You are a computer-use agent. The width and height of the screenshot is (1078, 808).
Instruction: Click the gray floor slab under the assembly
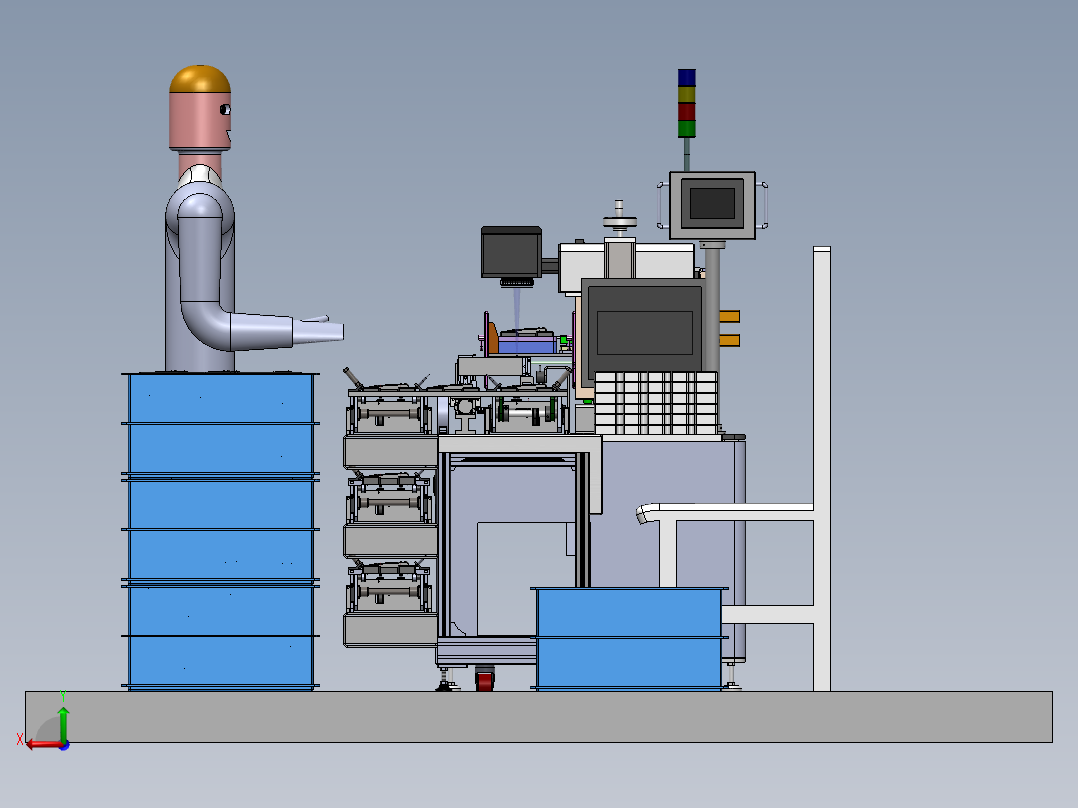[539, 717]
